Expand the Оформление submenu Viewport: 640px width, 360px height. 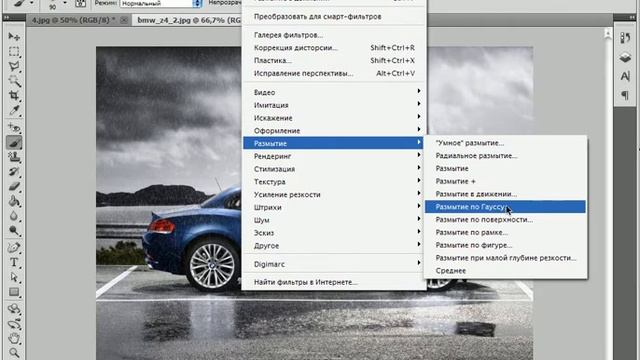point(334,131)
